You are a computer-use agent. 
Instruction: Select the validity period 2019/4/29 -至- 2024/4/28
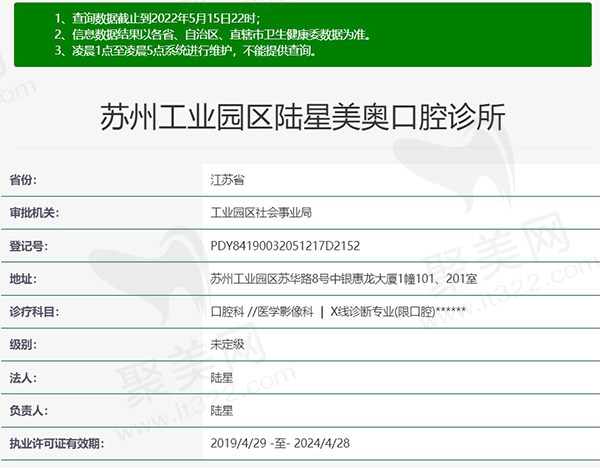(x=280, y=444)
